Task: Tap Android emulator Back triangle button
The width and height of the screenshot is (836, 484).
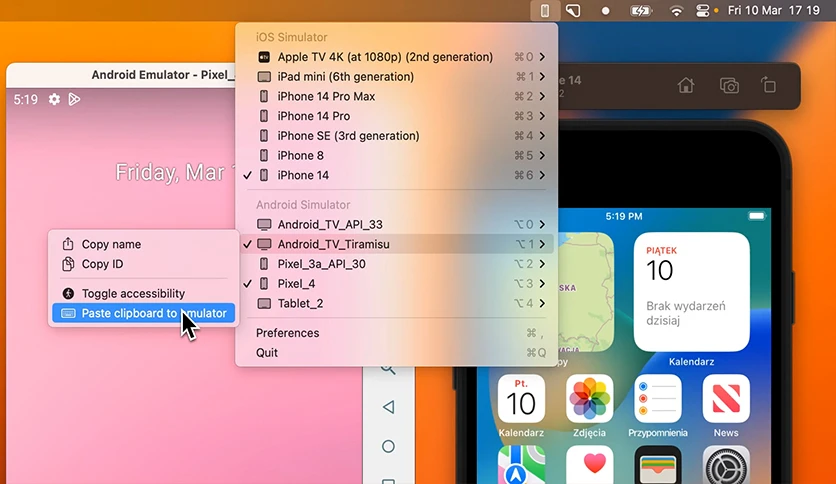Action: coord(389,407)
